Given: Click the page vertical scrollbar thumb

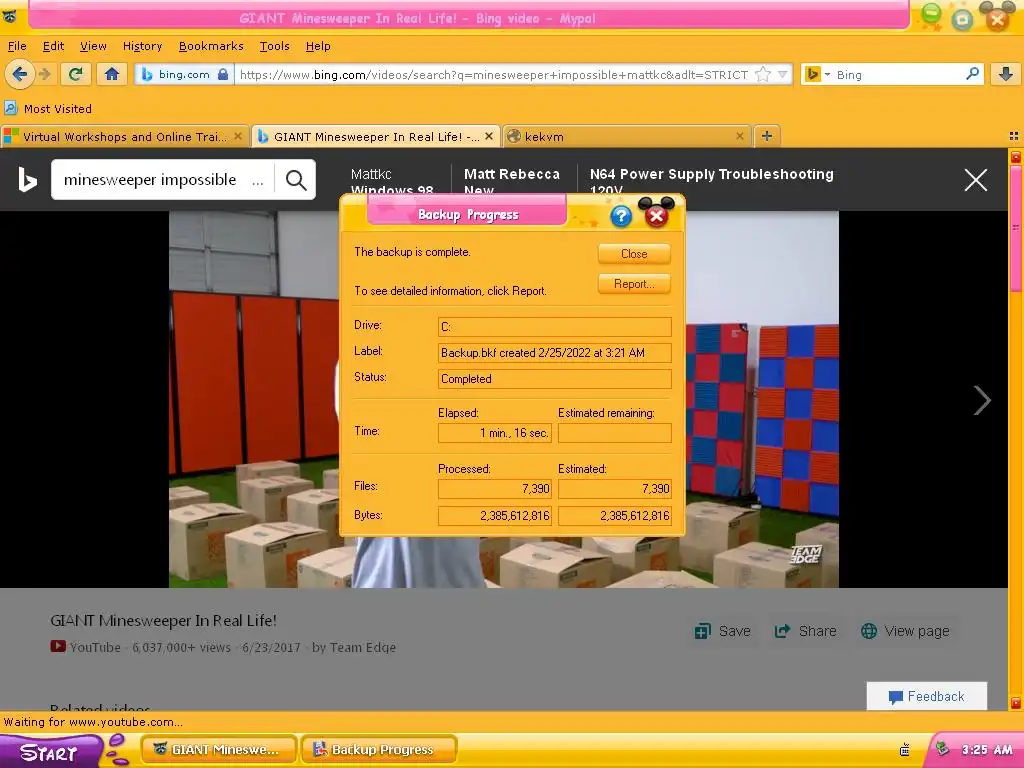Looking at the screenshot, I should point(1016,229).
